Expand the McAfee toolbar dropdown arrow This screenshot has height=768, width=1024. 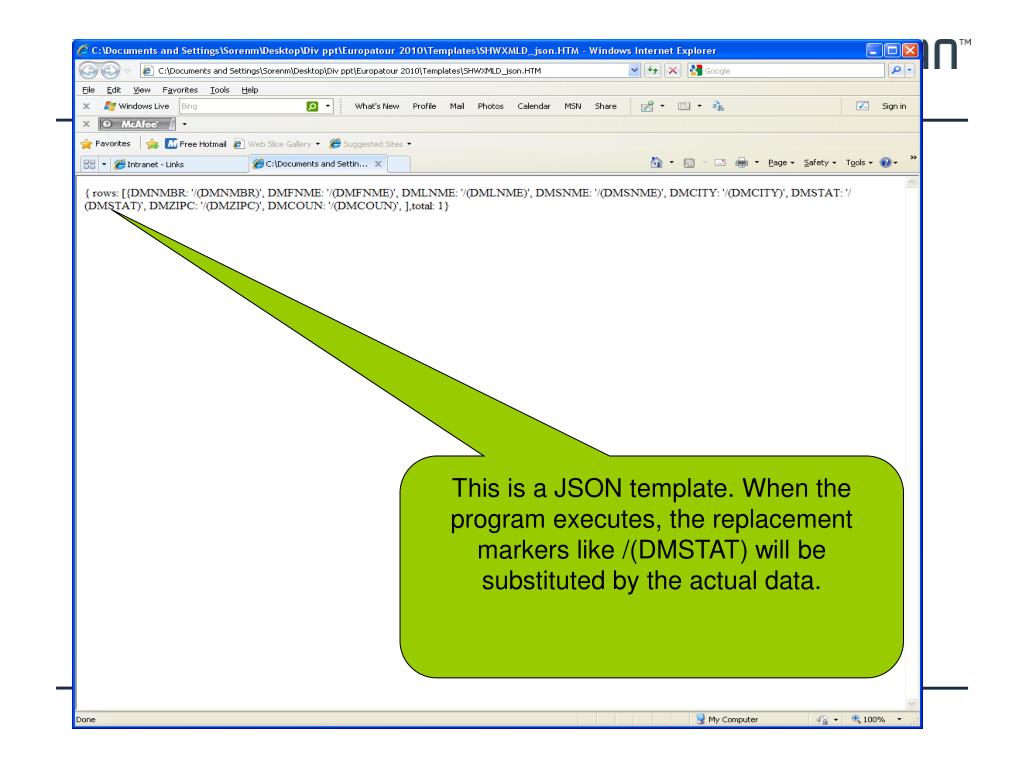[x=185, y=123]
